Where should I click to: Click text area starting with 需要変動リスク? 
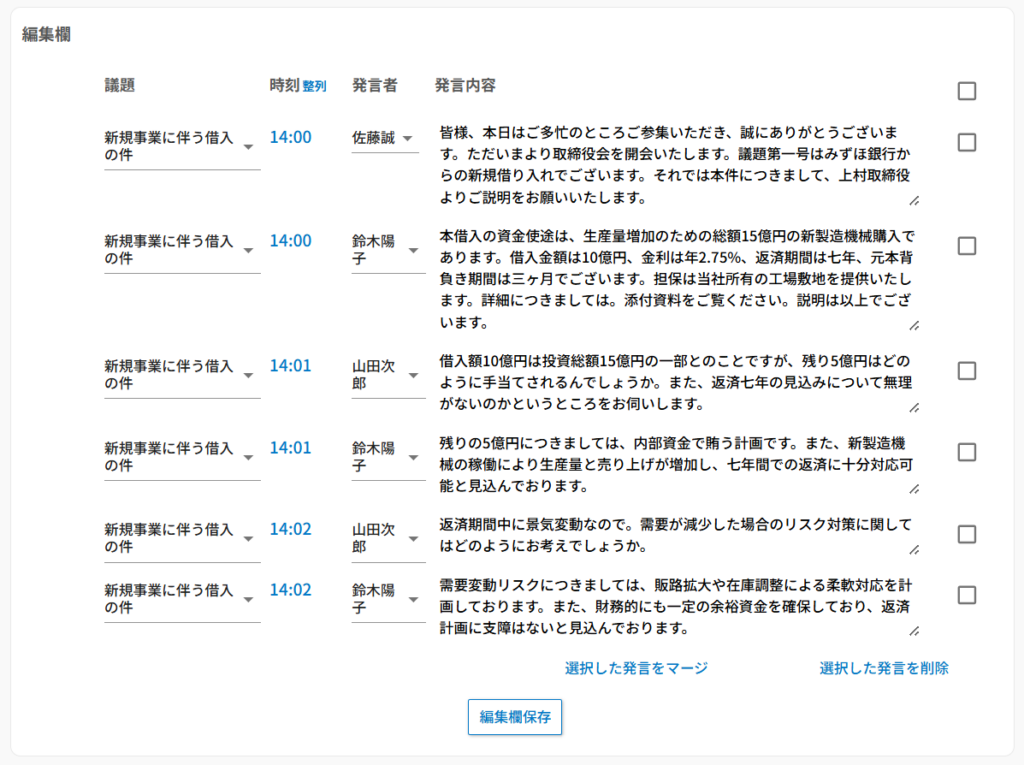[x=670, y=606]
